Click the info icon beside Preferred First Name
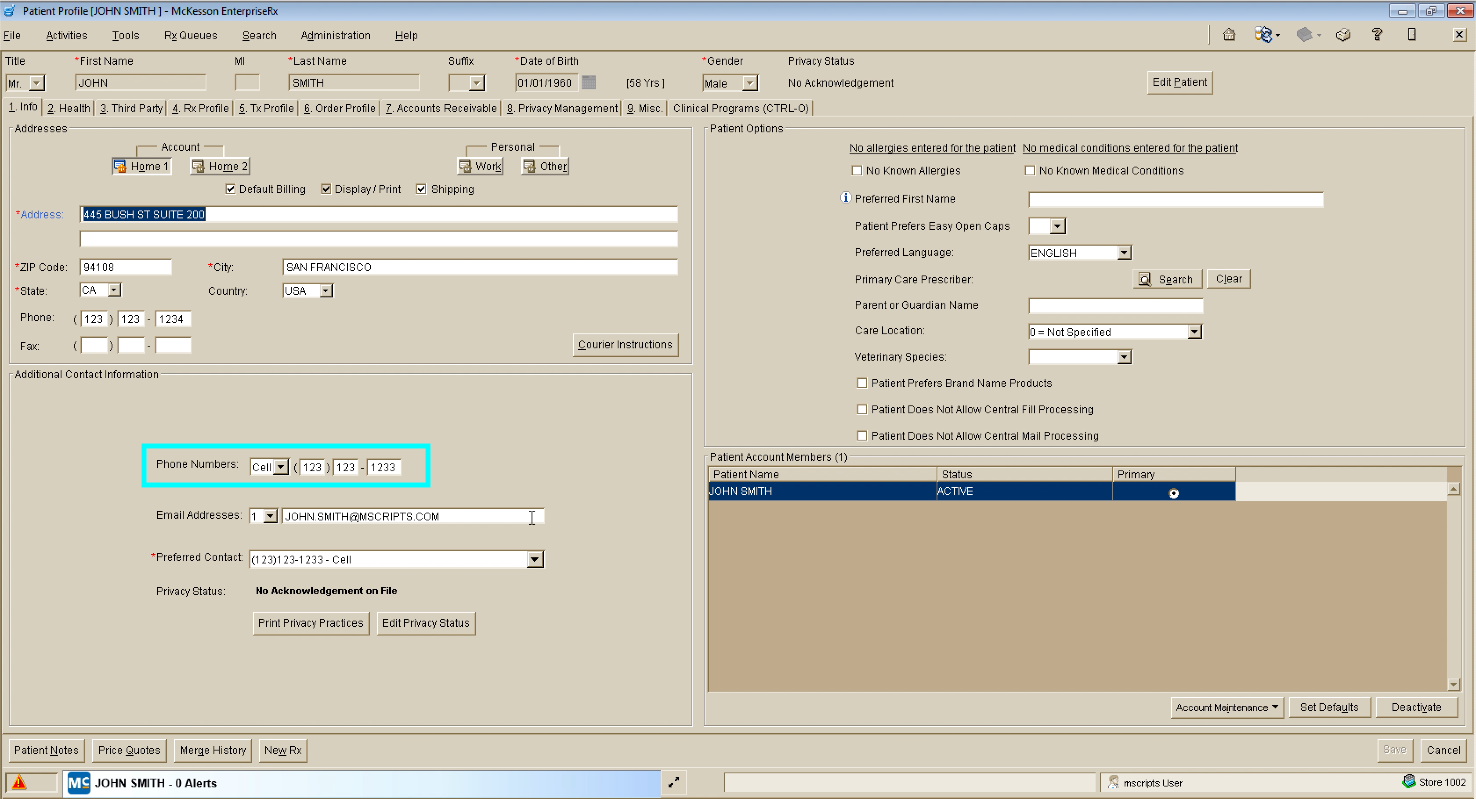This screenshot has width=1476, height=799. [x=847, y=198]
